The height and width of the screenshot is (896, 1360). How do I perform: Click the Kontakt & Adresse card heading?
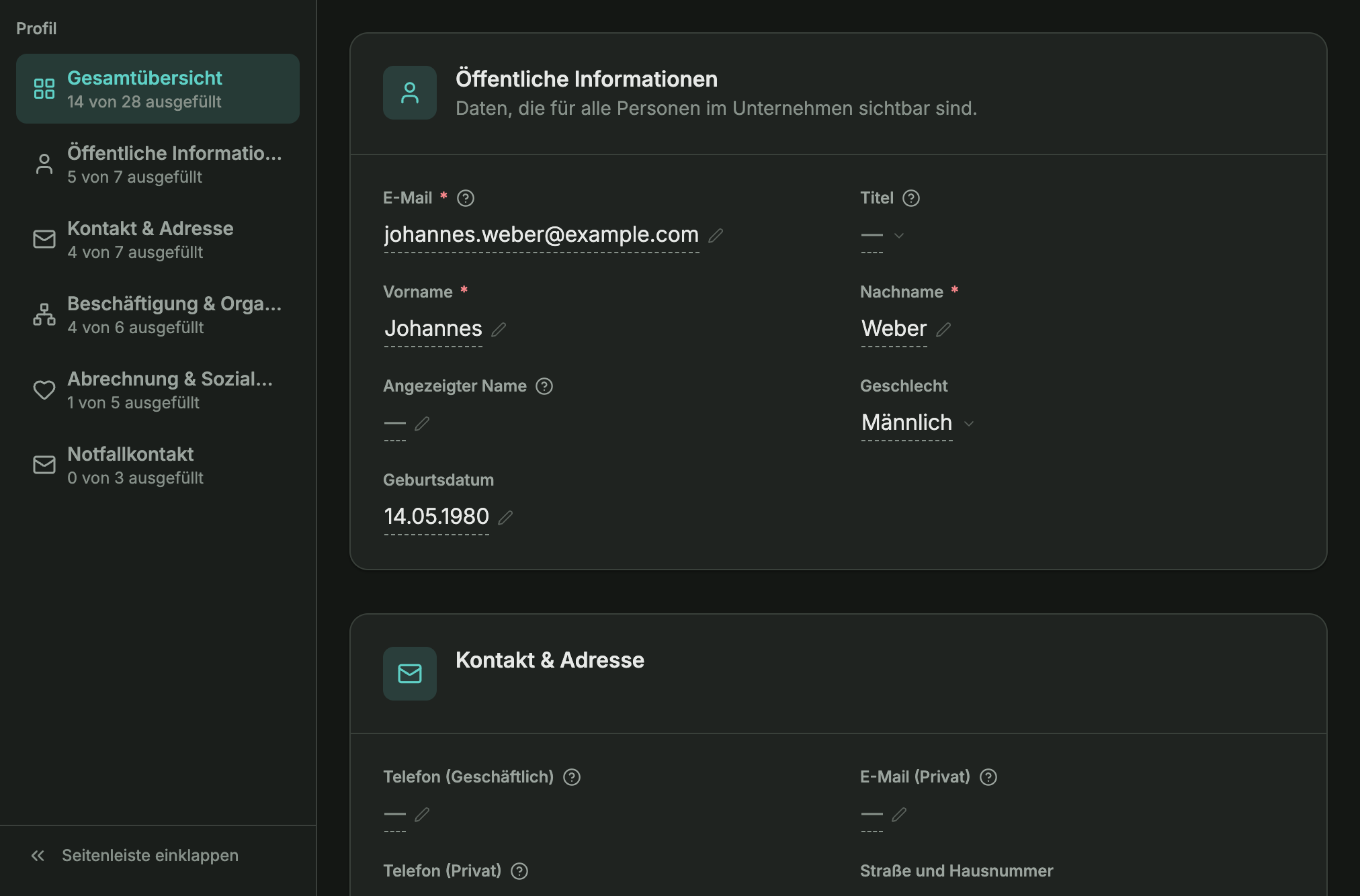(550, 660)
